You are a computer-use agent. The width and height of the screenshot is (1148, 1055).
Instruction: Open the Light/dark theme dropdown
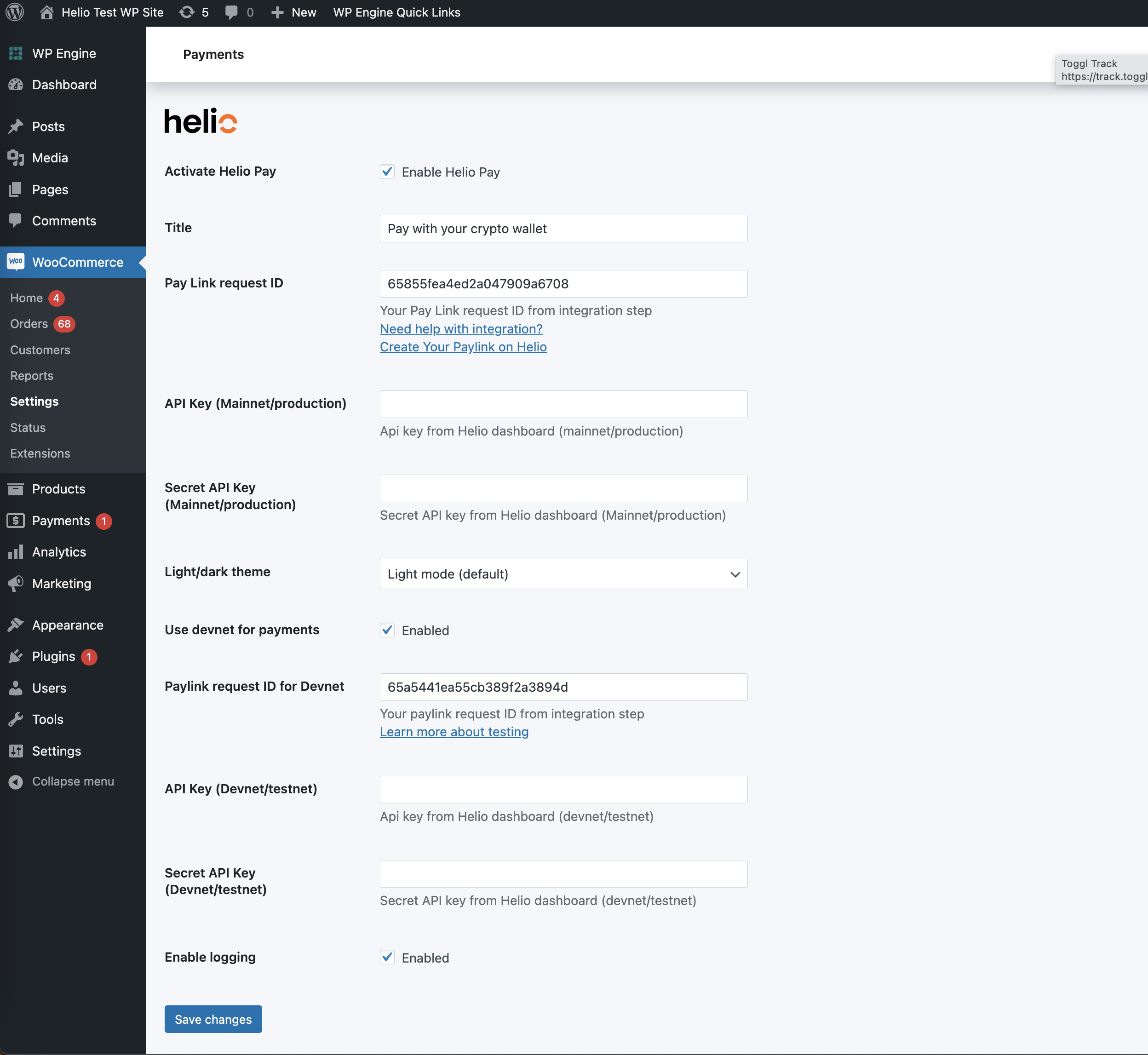click(x=563, y=574)
